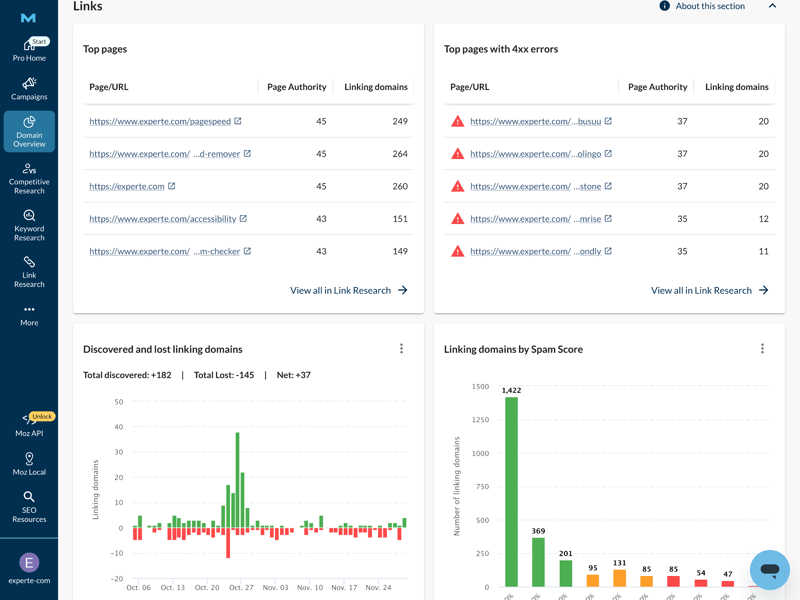Go to Campaigns section
Screen dimensions: 800x600
[29, 89]
